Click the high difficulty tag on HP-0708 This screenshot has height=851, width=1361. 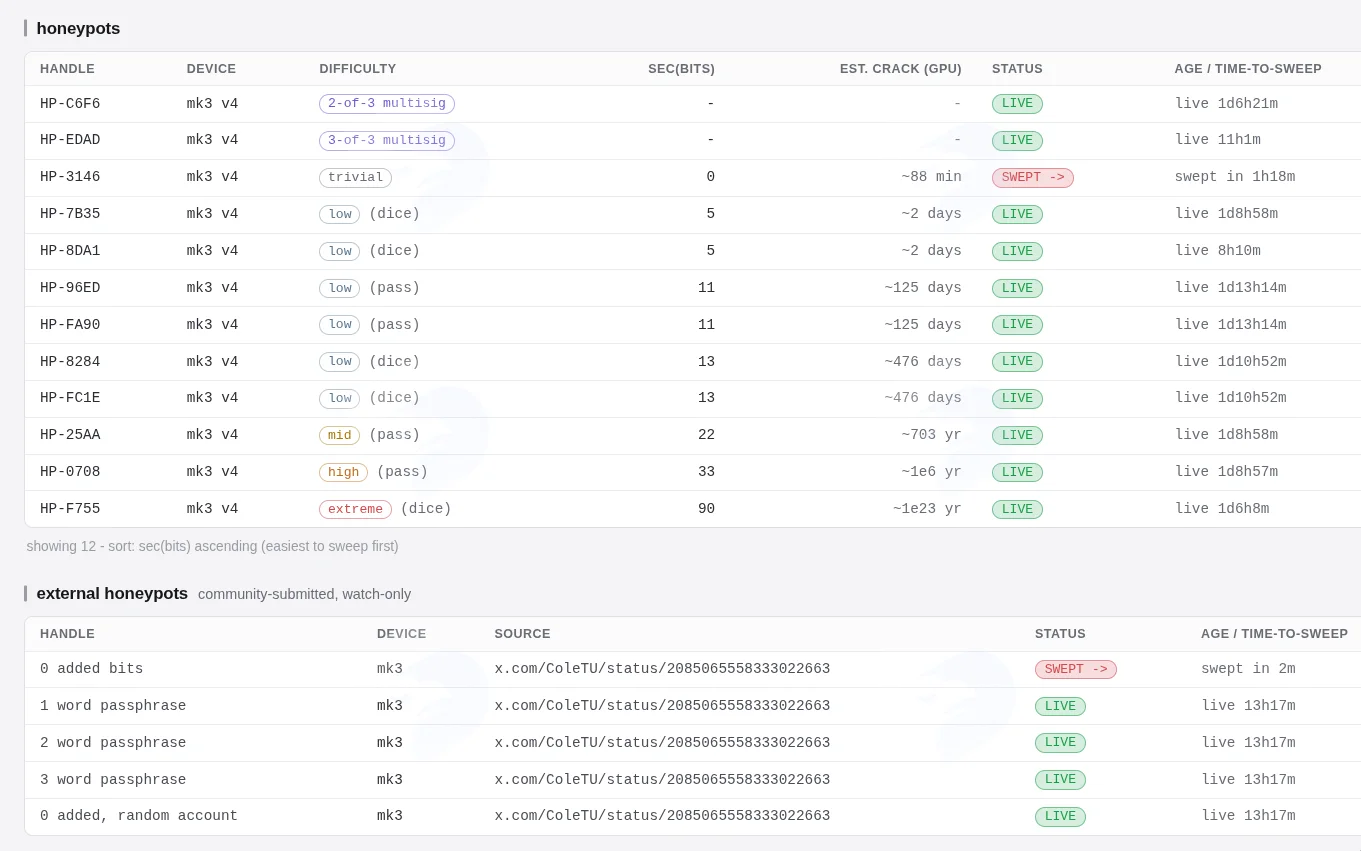(343, 472)
